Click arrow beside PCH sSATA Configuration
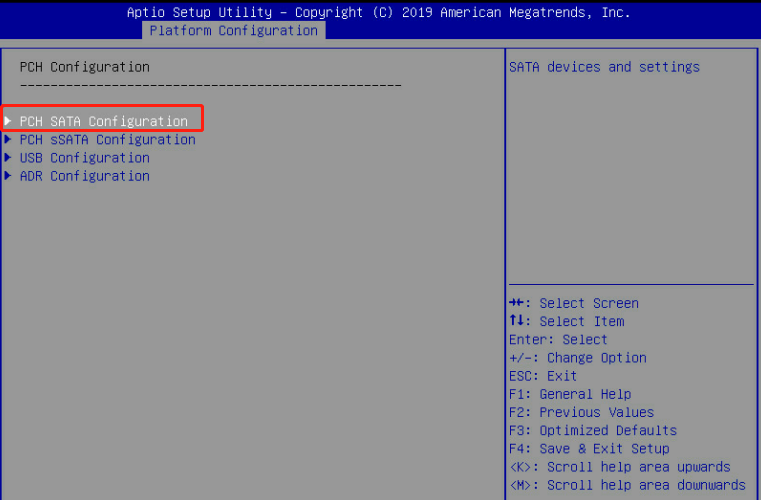761x500 pixels. click(8, 139)
